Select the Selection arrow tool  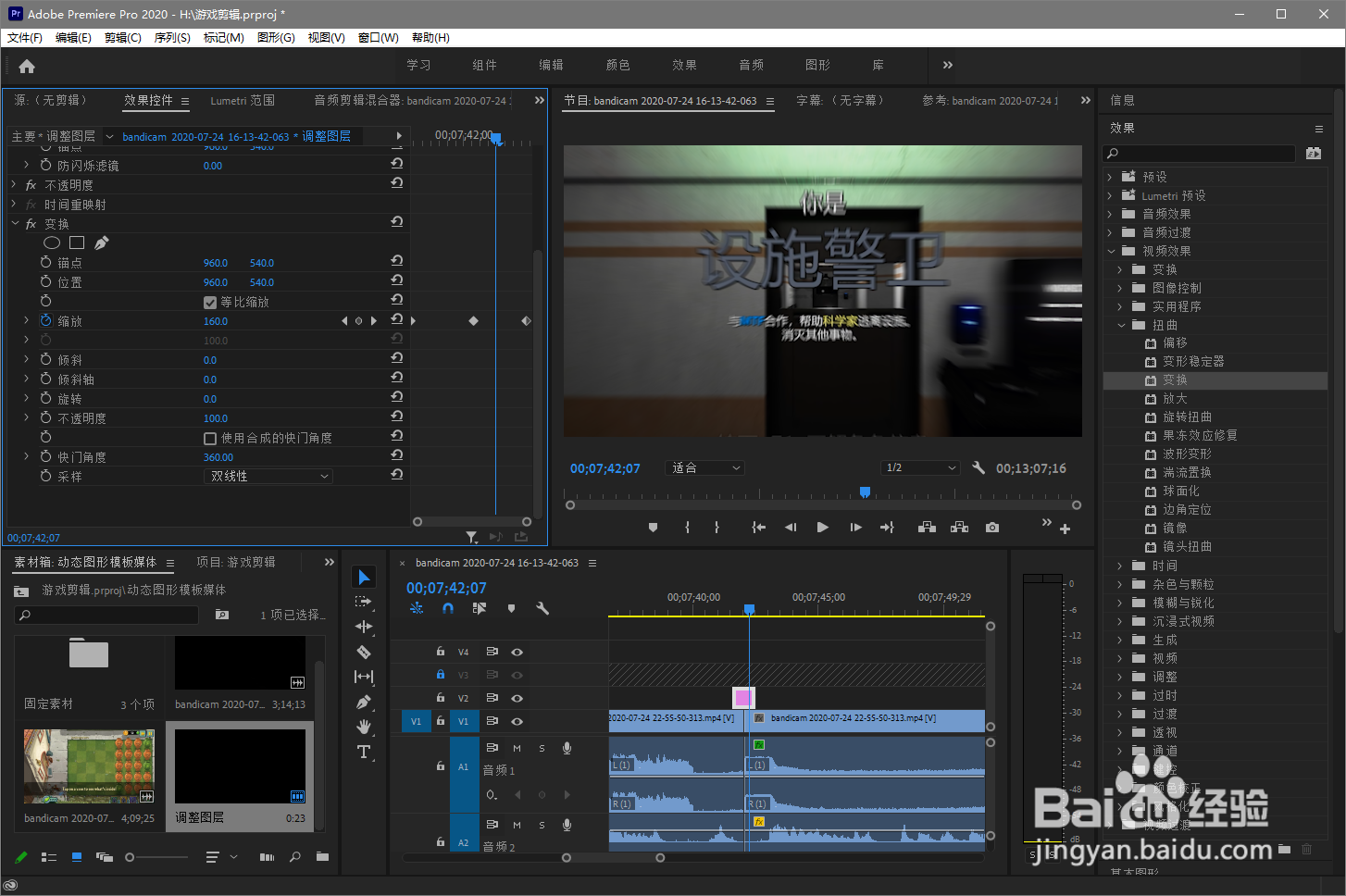pos(364,577)
